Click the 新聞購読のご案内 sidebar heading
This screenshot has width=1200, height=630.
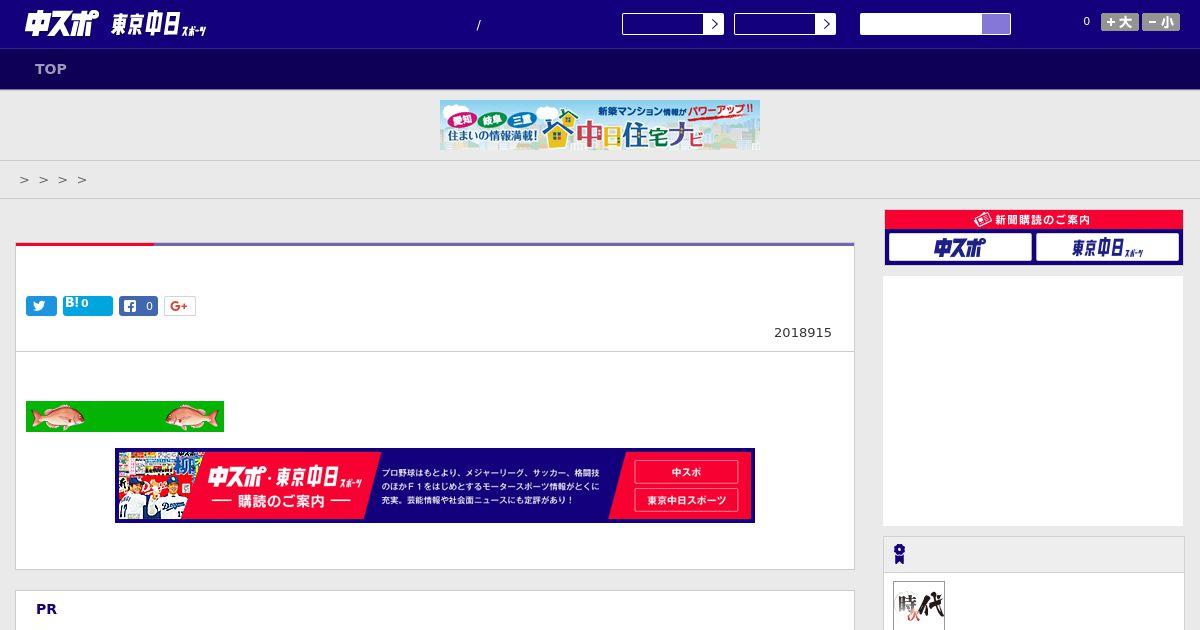(x=1034, y=220)
